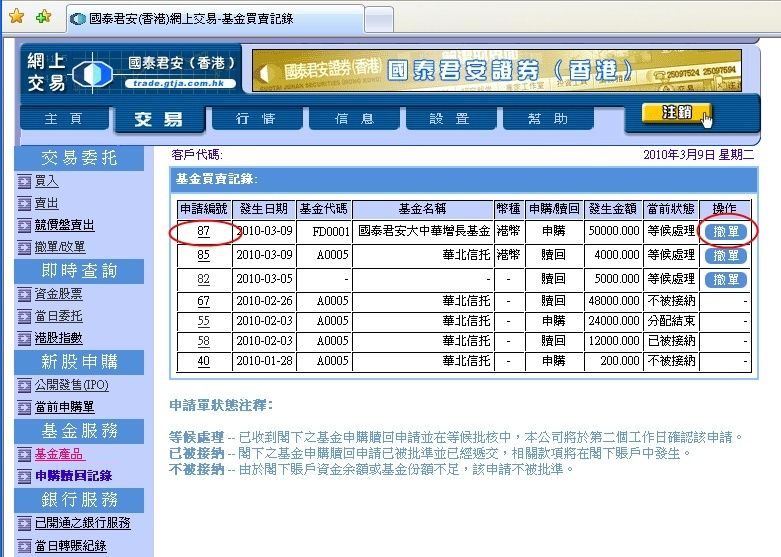Click the icon beside 當前申購單
Image resolution: width=781 pixels, height=557 pixels.
click(x=24, y=408)
